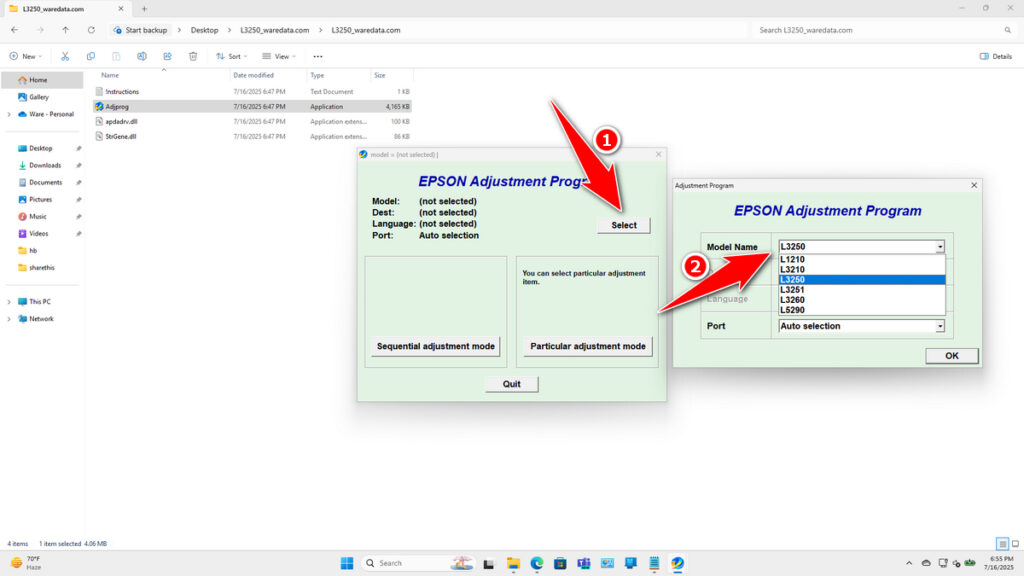Switch to details list view icon

pos(1002,543)
